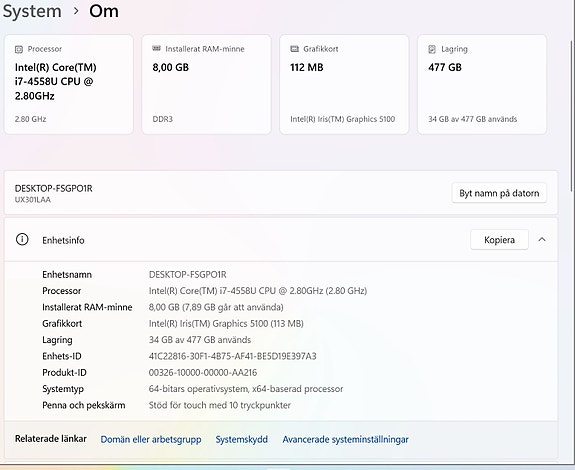Click Grafikkort row value with 113 MB
The image size is (575, 470).
pos(226,323)
